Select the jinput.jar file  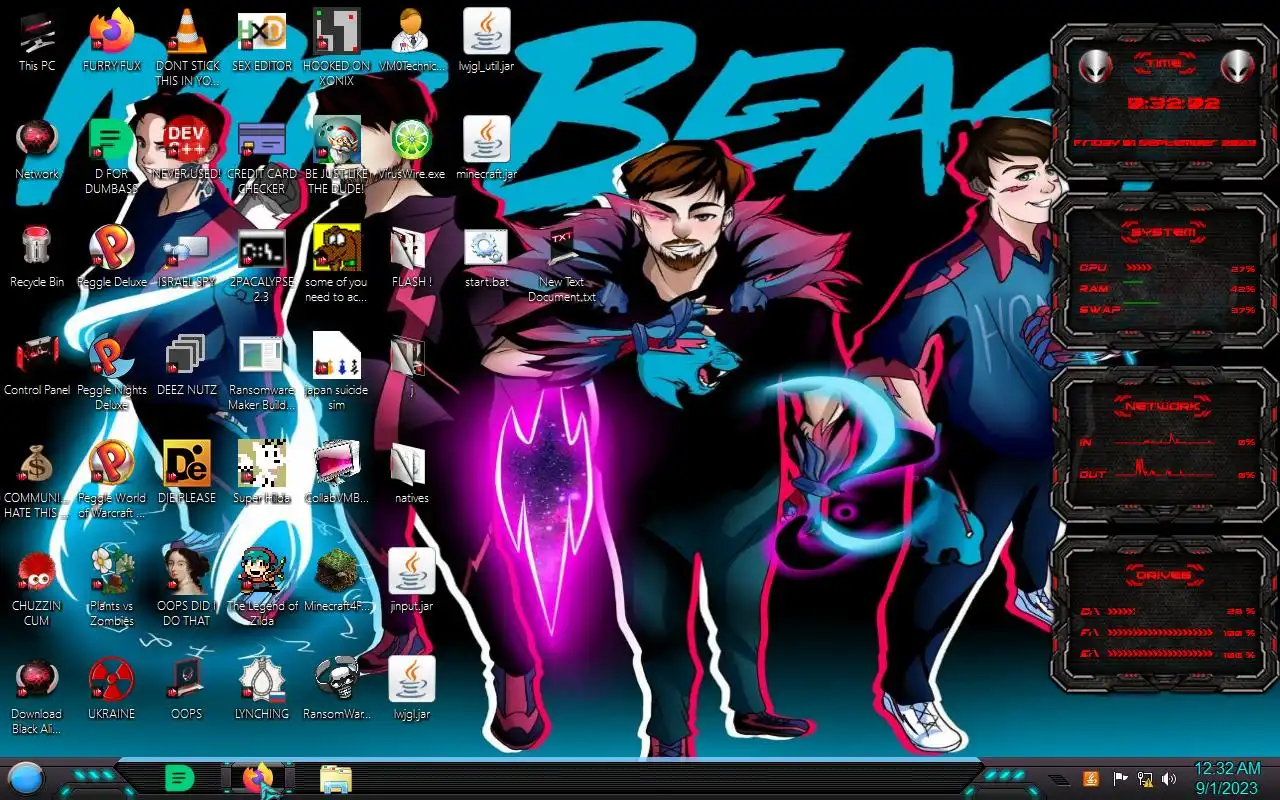[411, 581]
